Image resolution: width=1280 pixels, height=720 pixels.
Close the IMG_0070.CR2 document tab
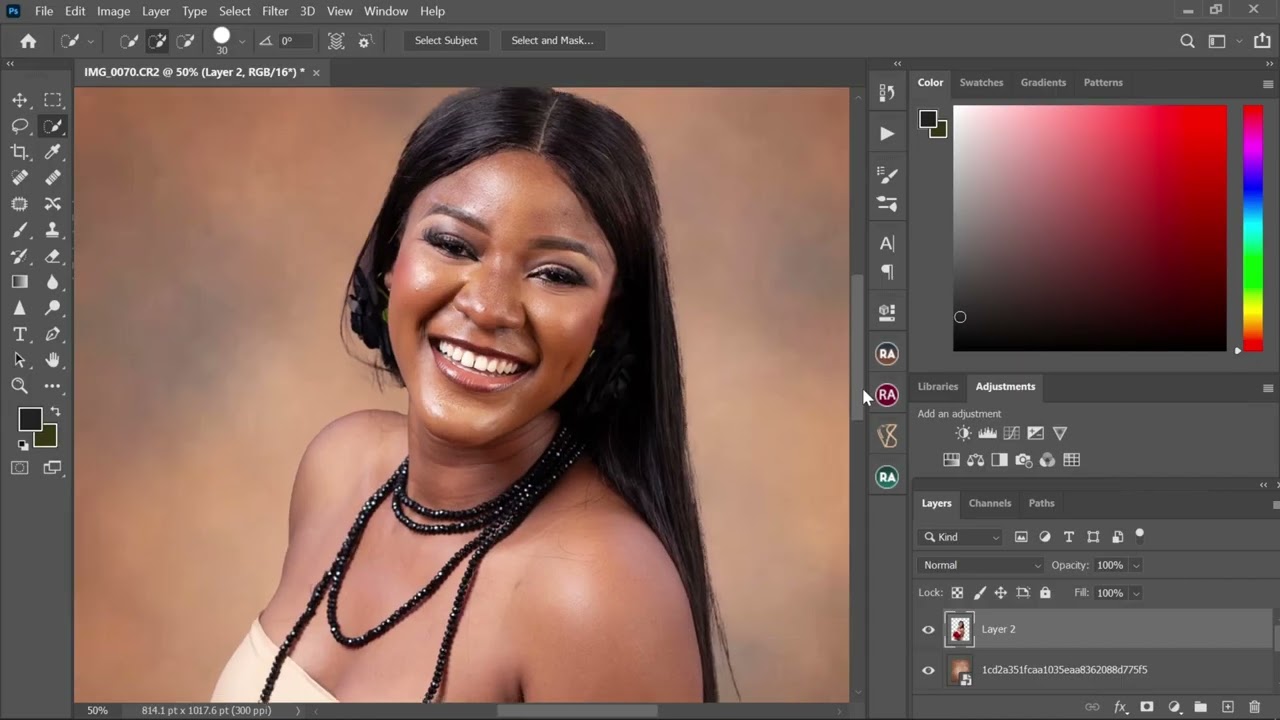(316, 73)
